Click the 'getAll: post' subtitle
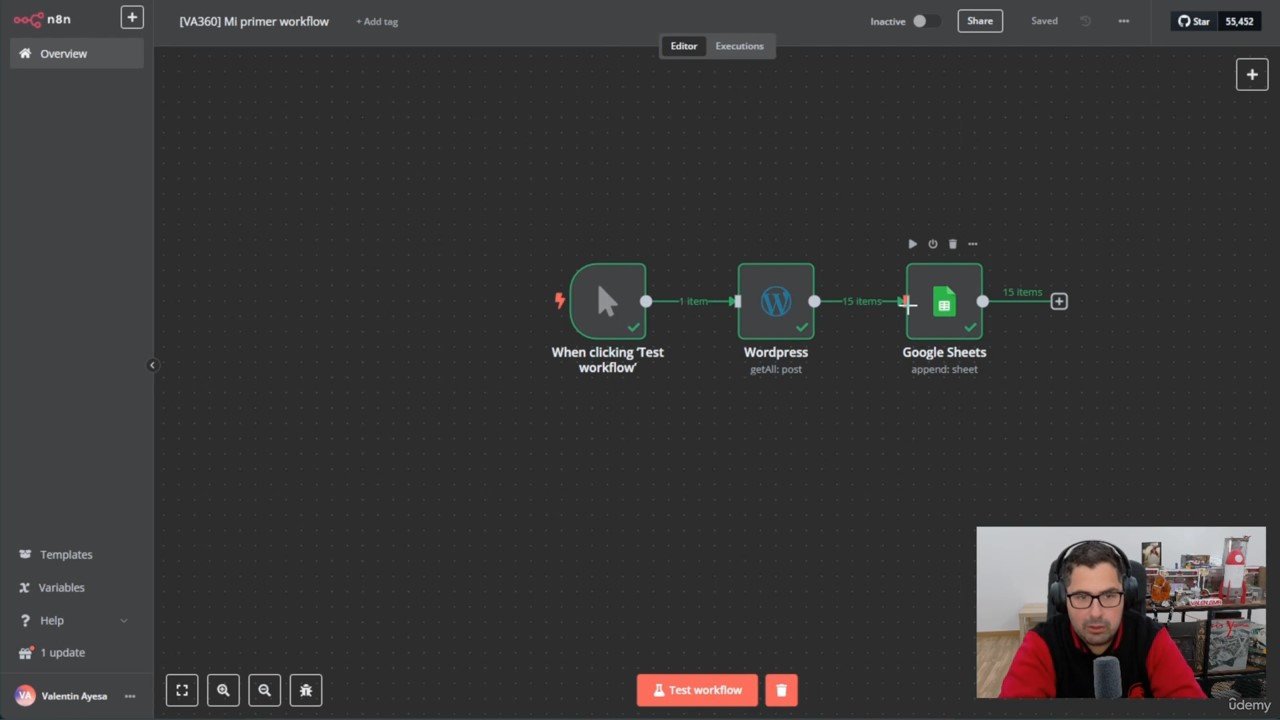The image size is (1280, 720). coord(776,369)
